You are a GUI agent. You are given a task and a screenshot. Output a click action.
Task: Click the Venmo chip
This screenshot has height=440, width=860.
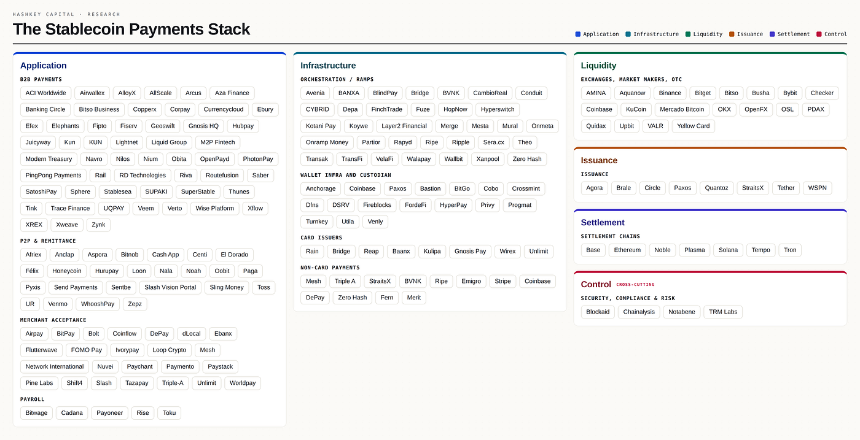pyautogui.click(x=58, y=304)
